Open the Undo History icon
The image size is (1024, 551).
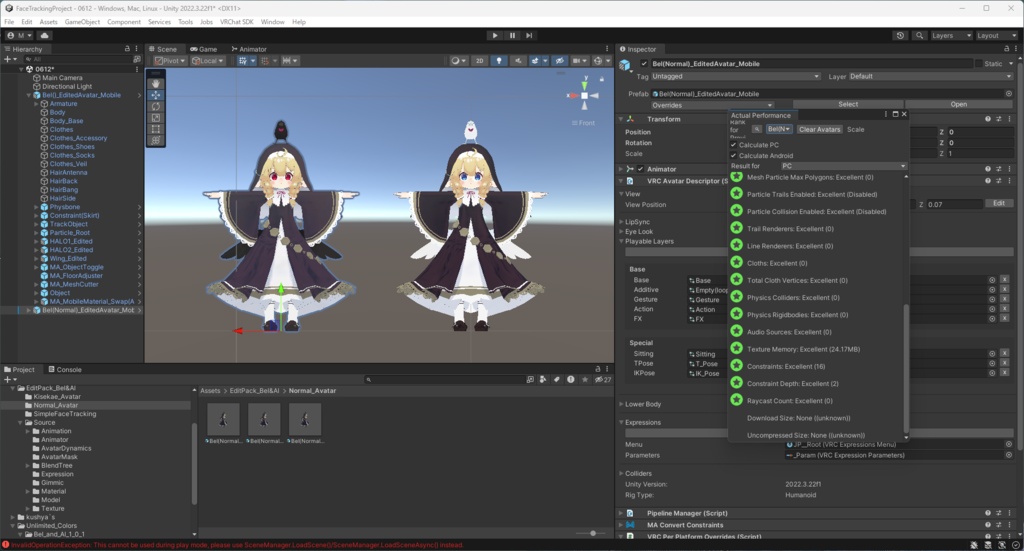click(900, 35)
